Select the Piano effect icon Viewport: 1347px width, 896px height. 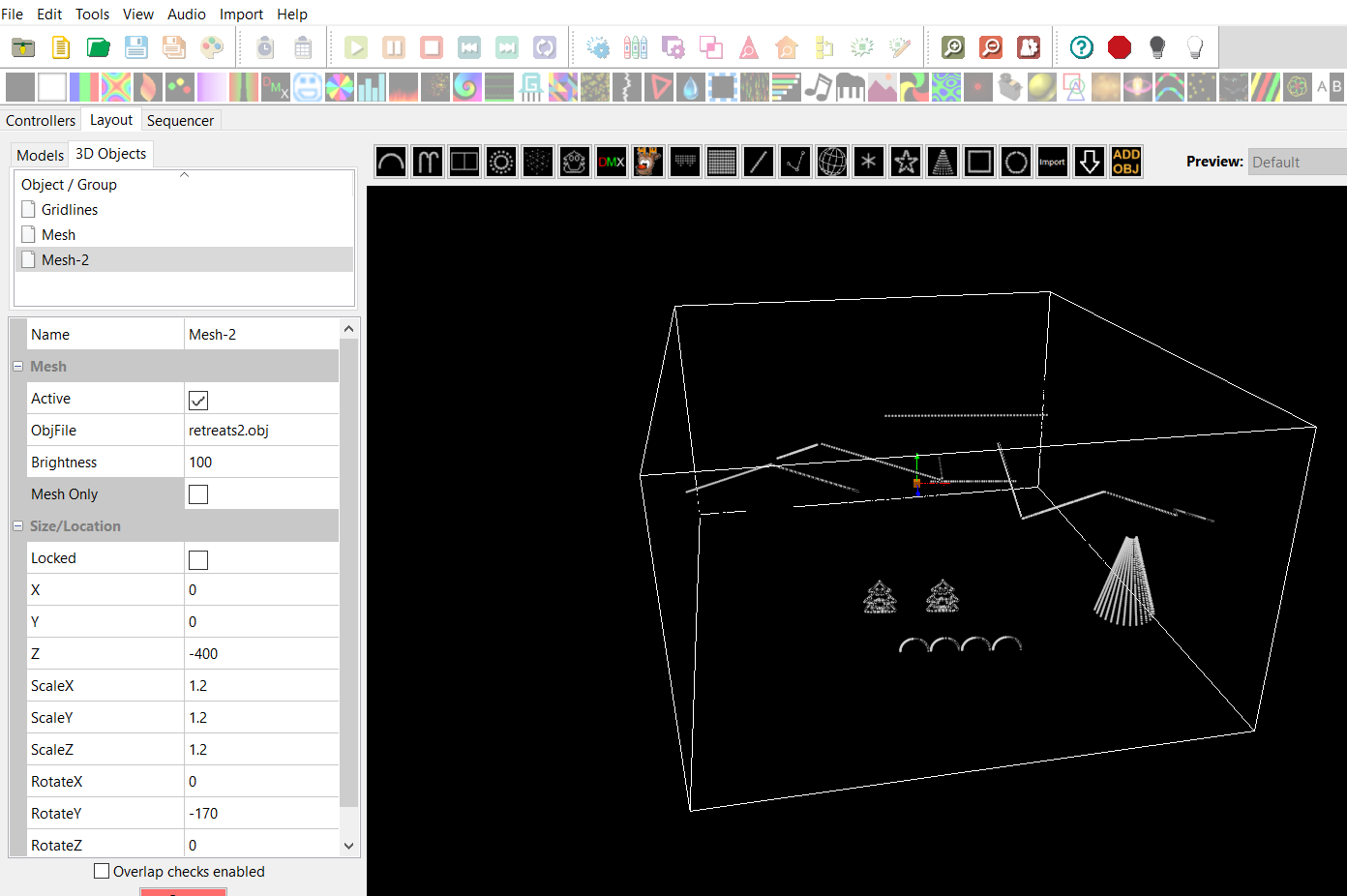851,87
